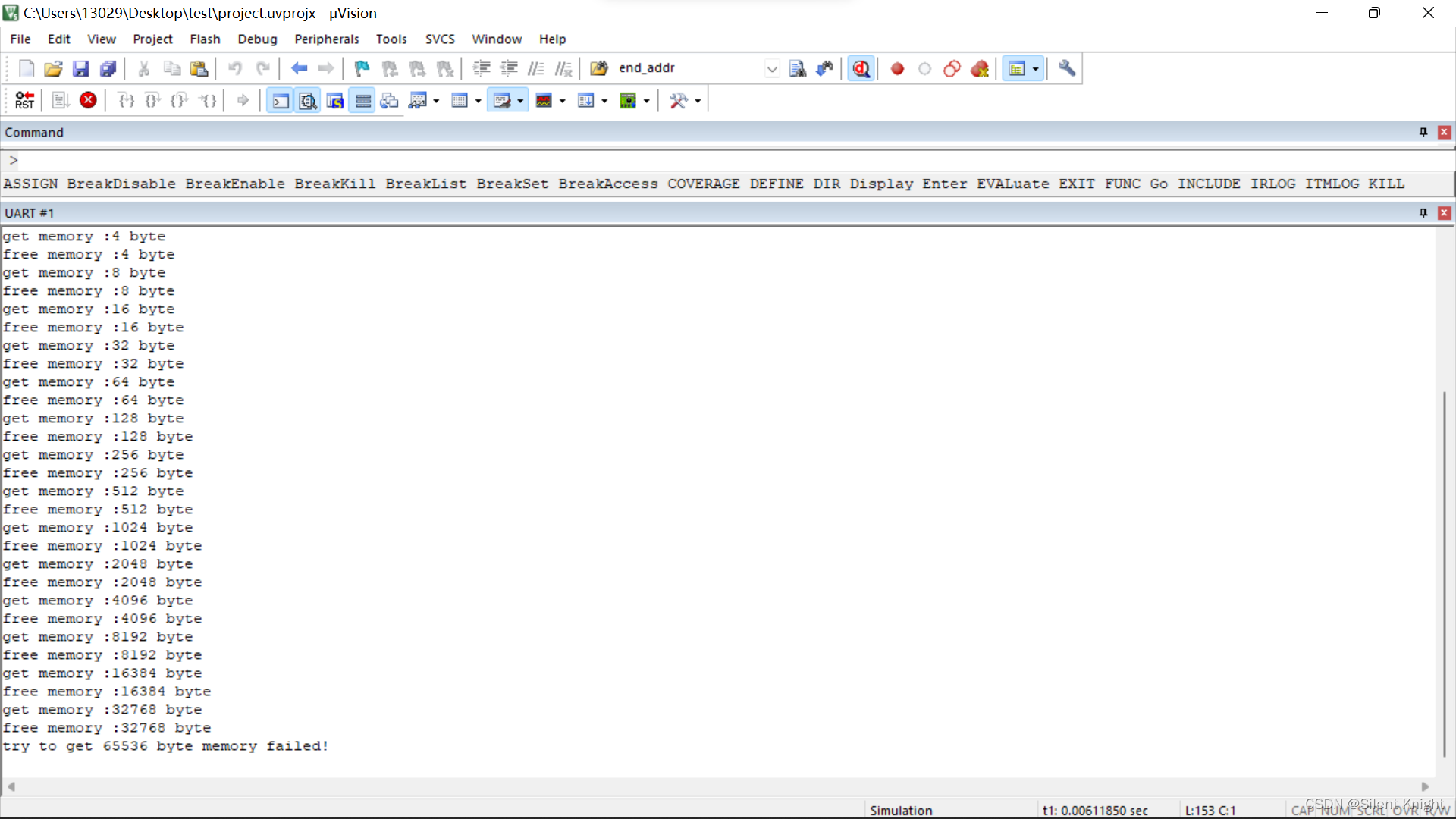This screenshot has width=1456, height=819.
Task: Expand the Toolbox dropdown arrow
Action: point(697,101)
